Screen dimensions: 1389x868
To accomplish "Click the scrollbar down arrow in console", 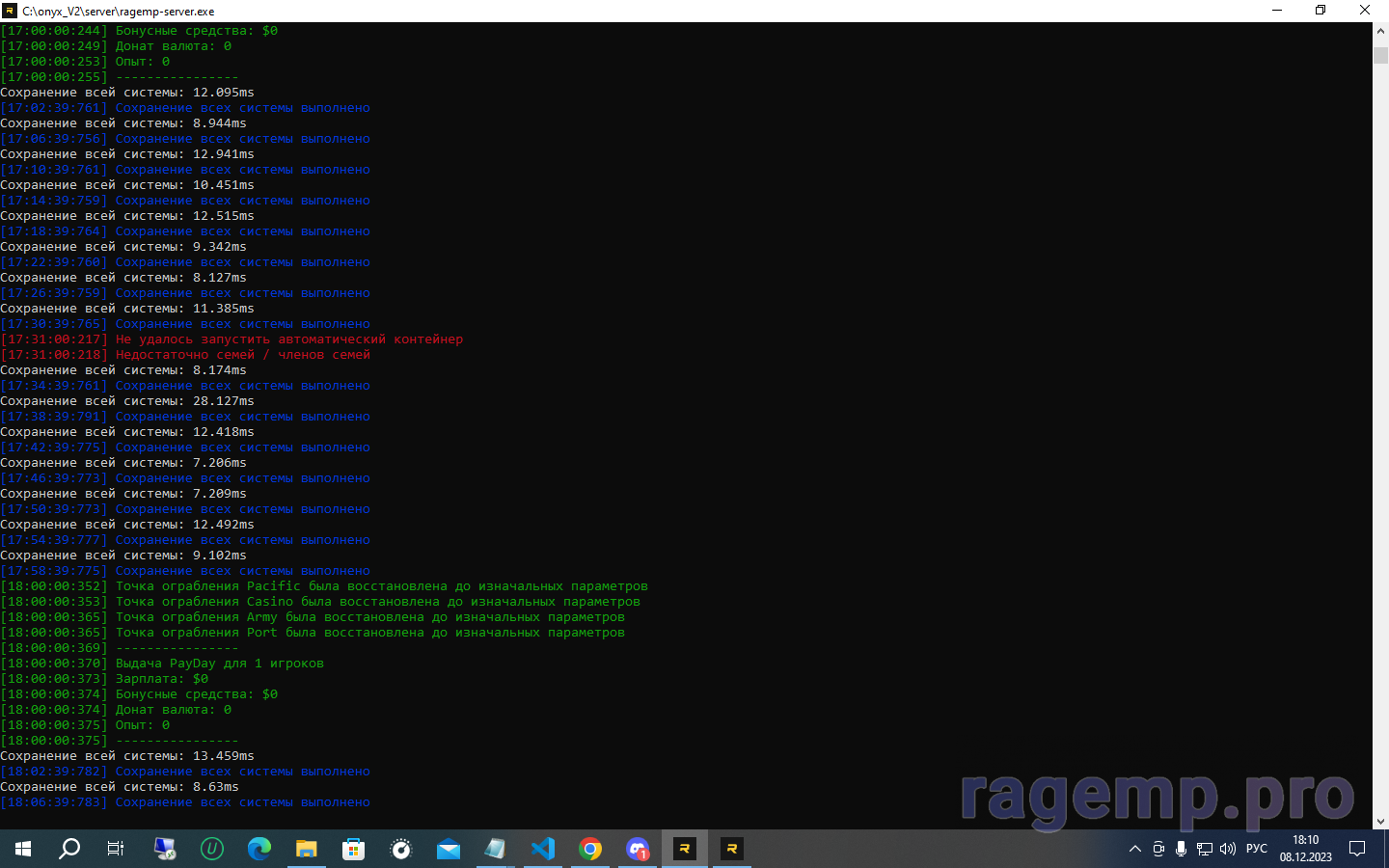I will point(1380,822).
